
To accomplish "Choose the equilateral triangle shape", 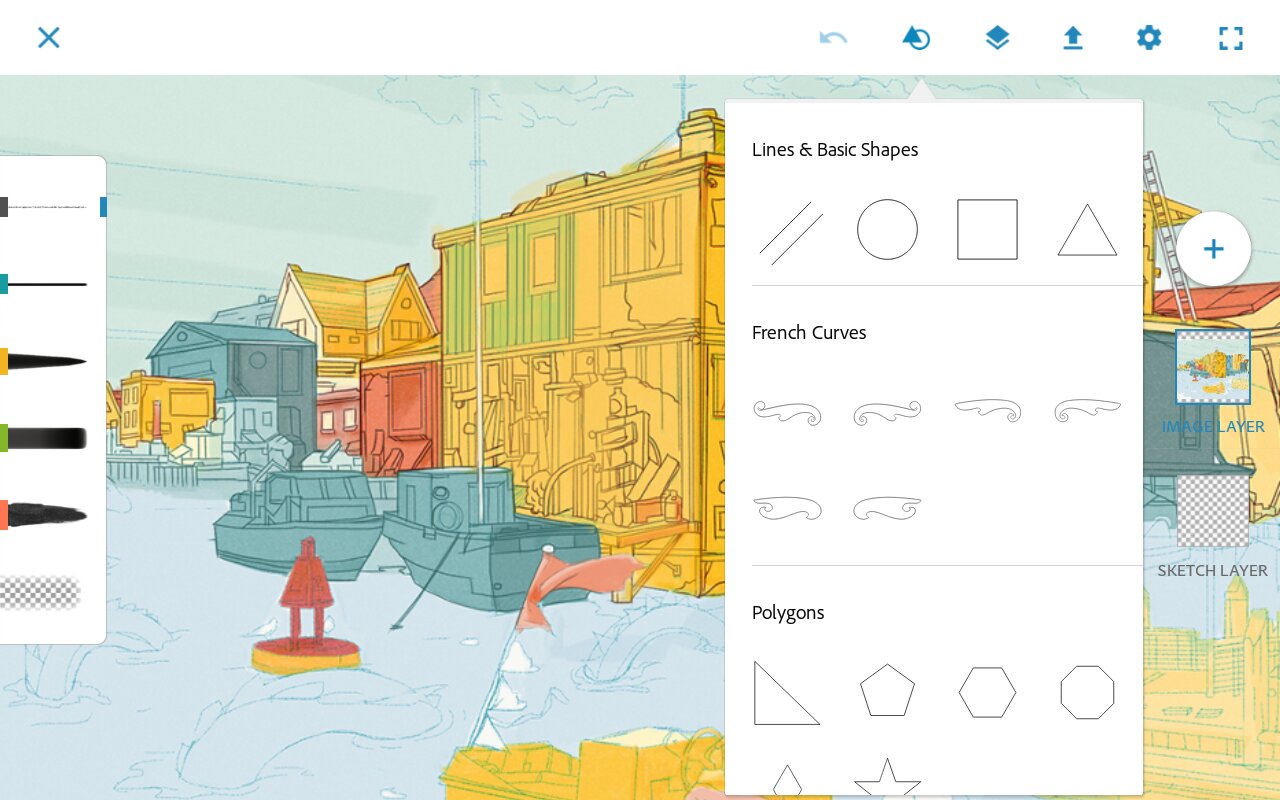I will pos(1087,232).
